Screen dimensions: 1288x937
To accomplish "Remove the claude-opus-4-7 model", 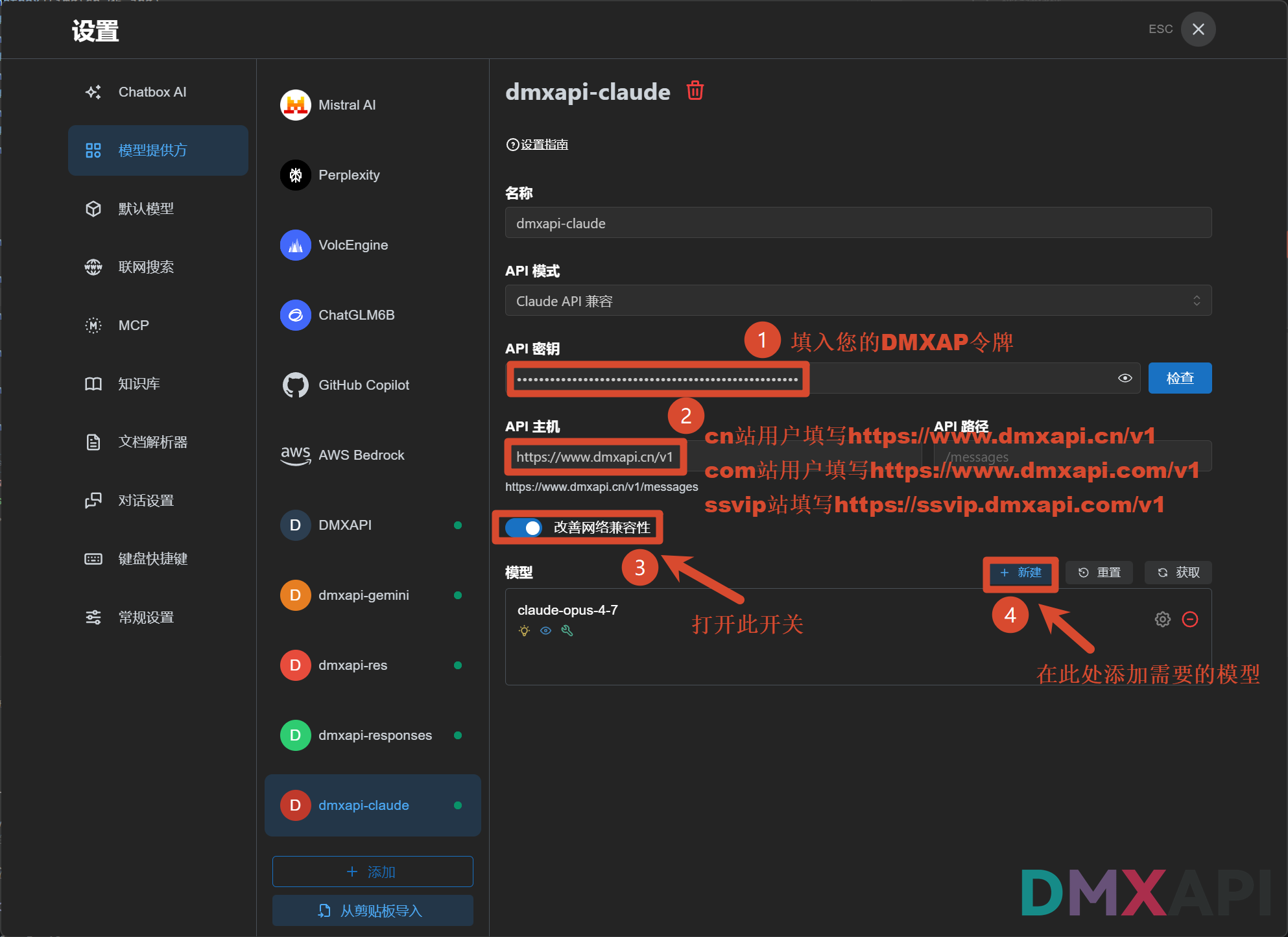I will 1190,619.
